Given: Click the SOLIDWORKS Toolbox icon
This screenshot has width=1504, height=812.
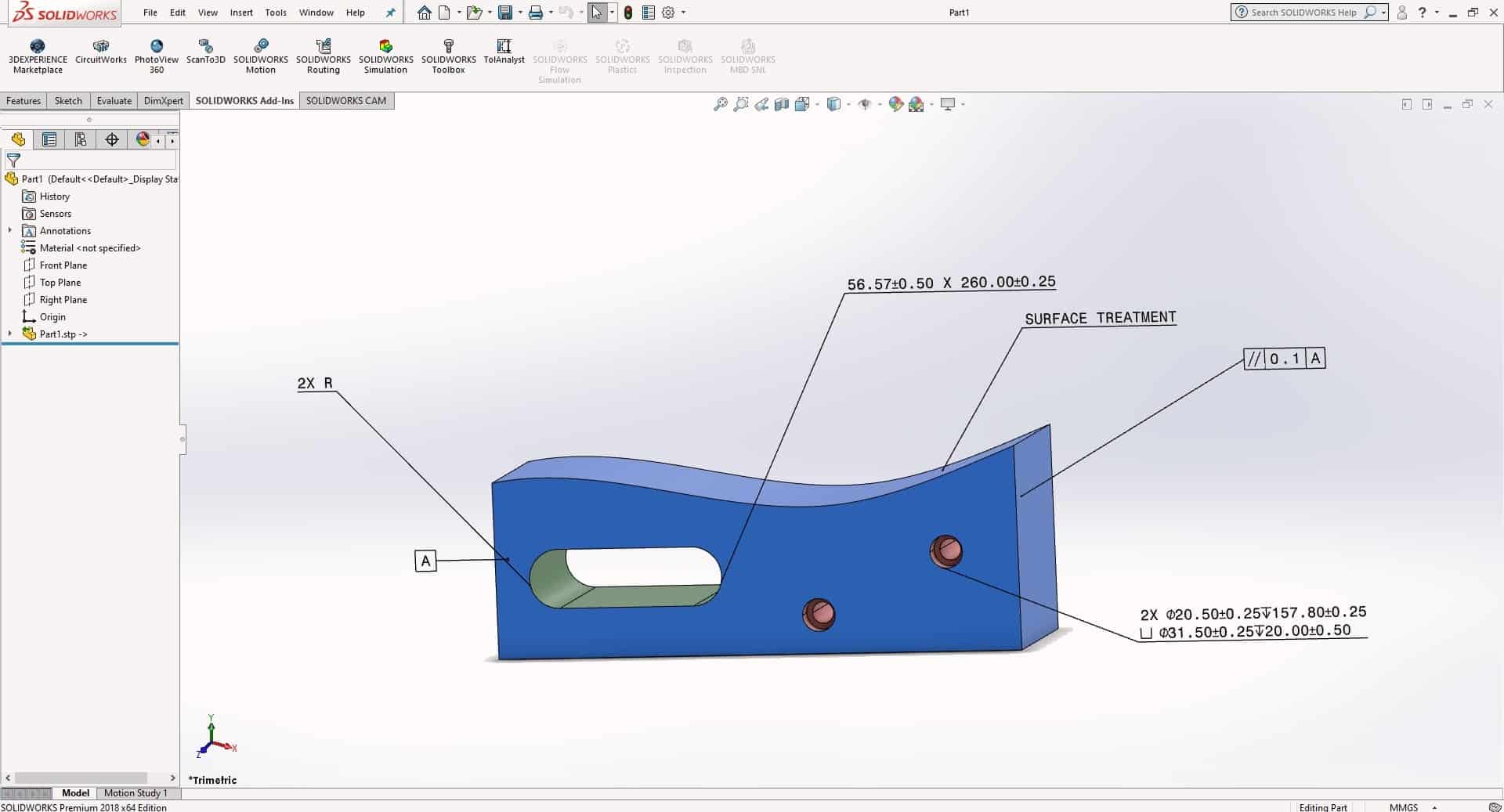Looking at the screenshot, I should [448, 47].
